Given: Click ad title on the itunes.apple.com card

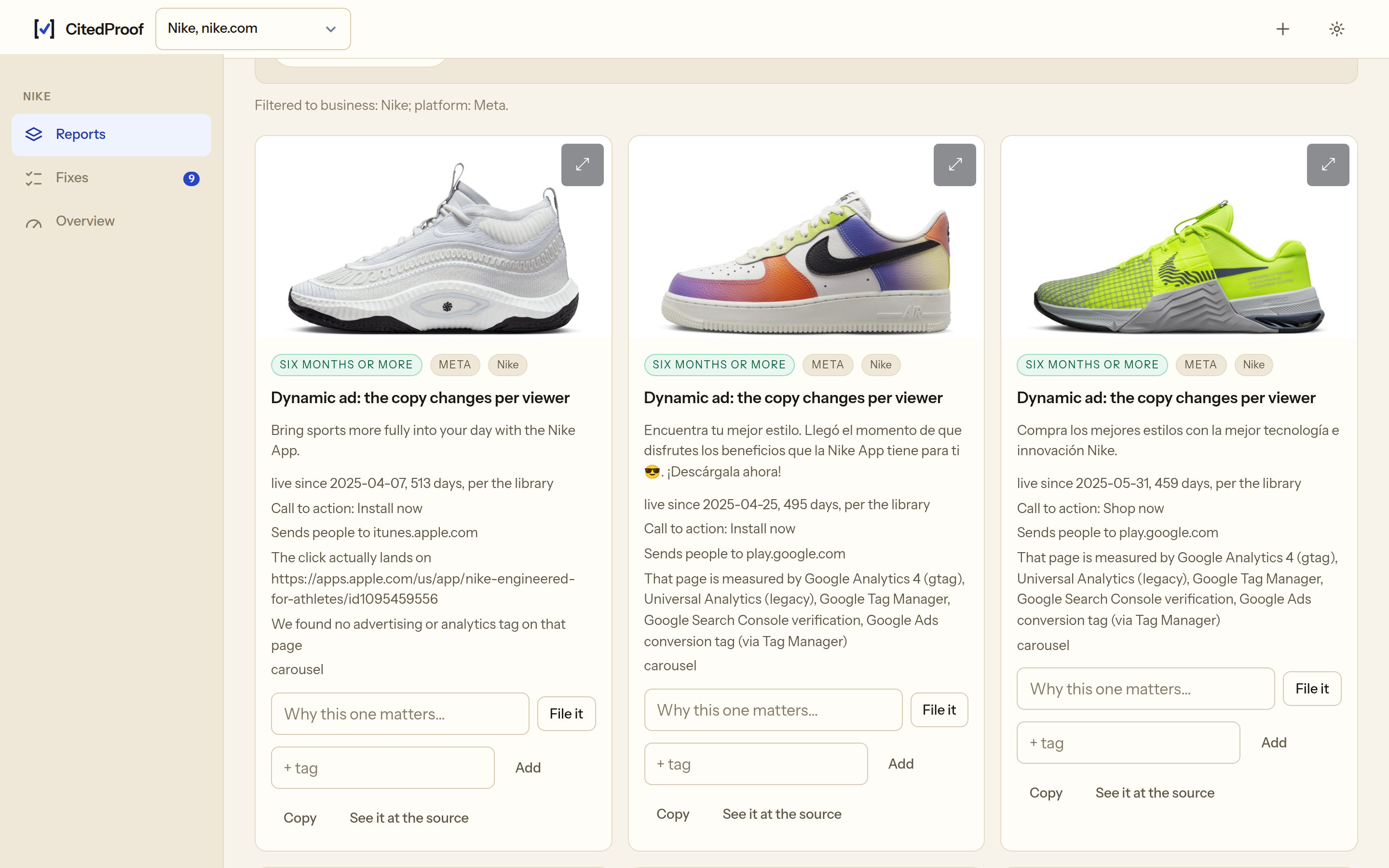Looking at the screenshot, I should coord(420,397).
